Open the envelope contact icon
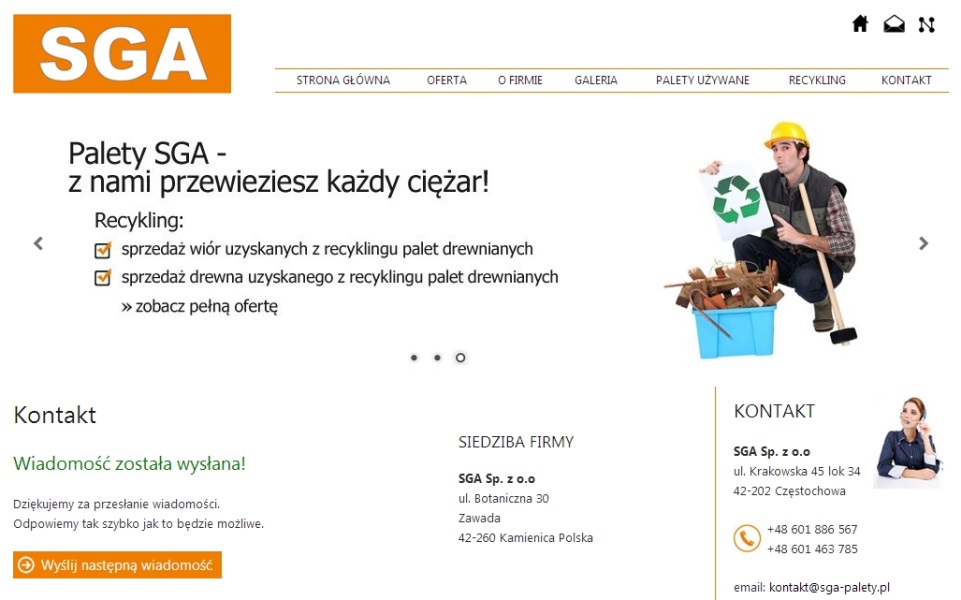The image size is (961, 600). coord(894,24)
